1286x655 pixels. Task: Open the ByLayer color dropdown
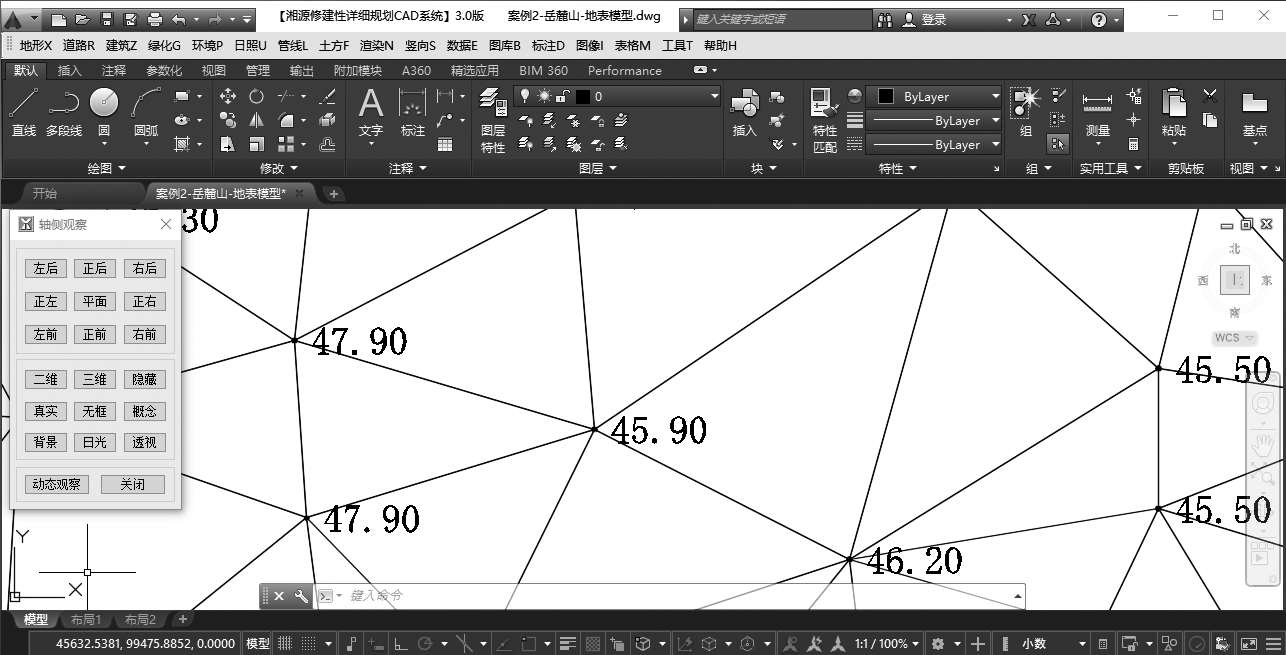pos(935,96)
